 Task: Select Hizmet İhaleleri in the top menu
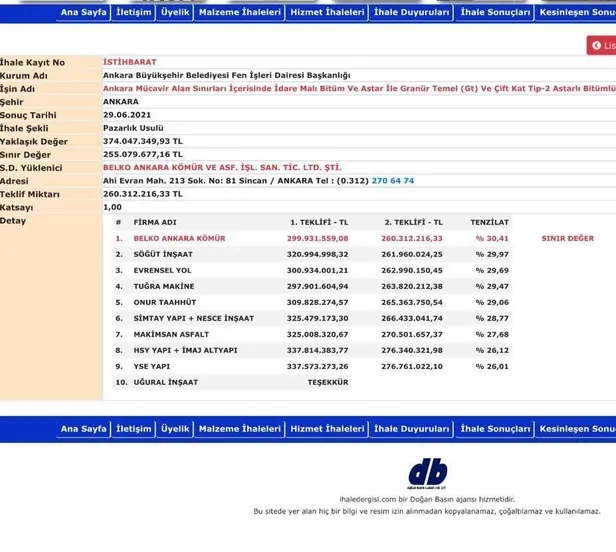[326, 12]
